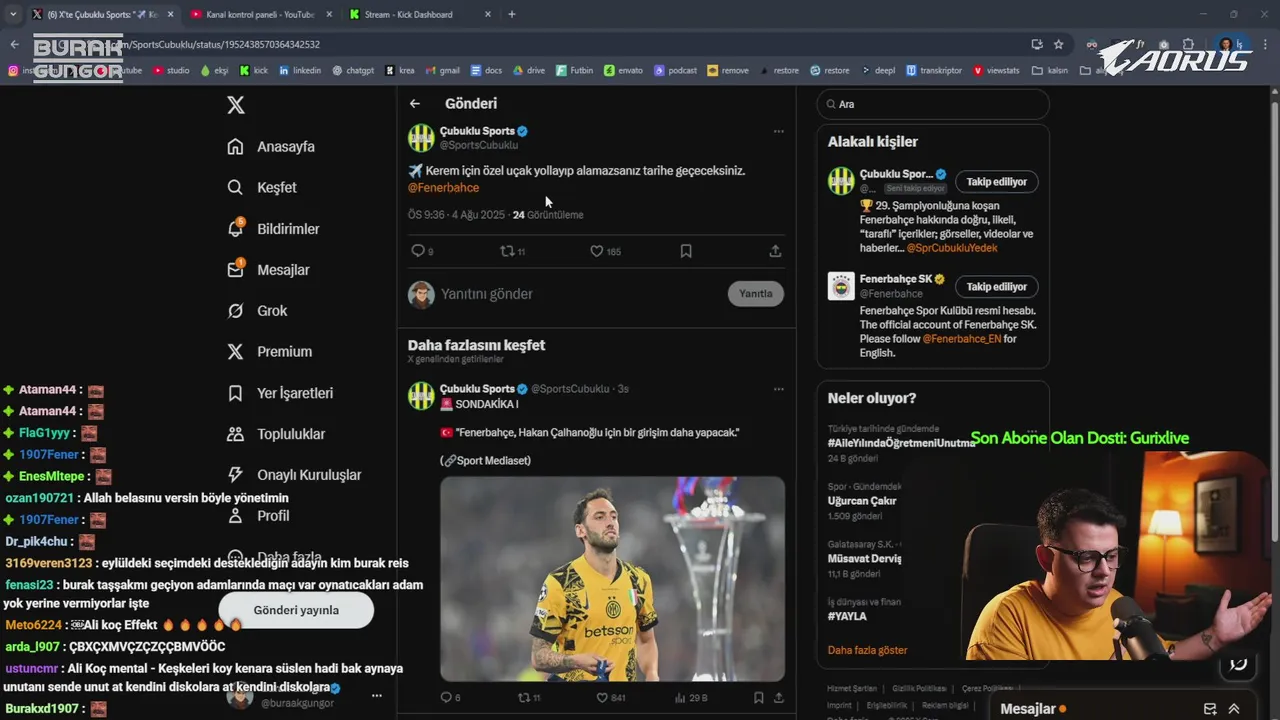Screen dimensions: 1280x720
Task: Compose new message in Mesajlar drawer
Action: pos(1210,709)
